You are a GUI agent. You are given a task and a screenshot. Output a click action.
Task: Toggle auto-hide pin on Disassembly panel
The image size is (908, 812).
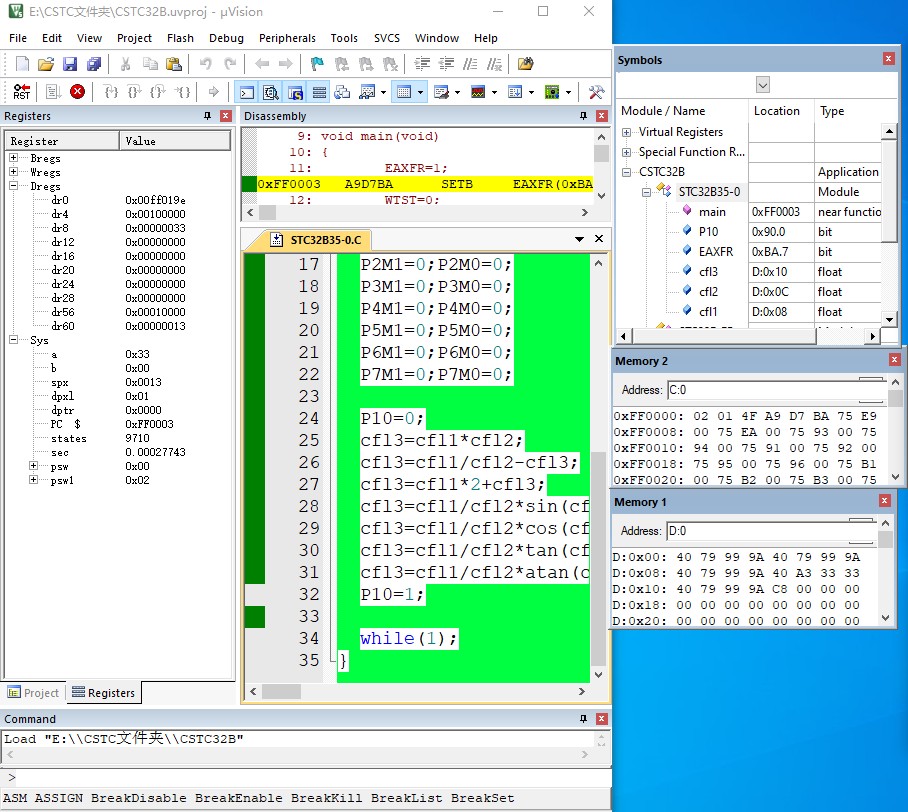pyautogui.click(x=584, y=116)
